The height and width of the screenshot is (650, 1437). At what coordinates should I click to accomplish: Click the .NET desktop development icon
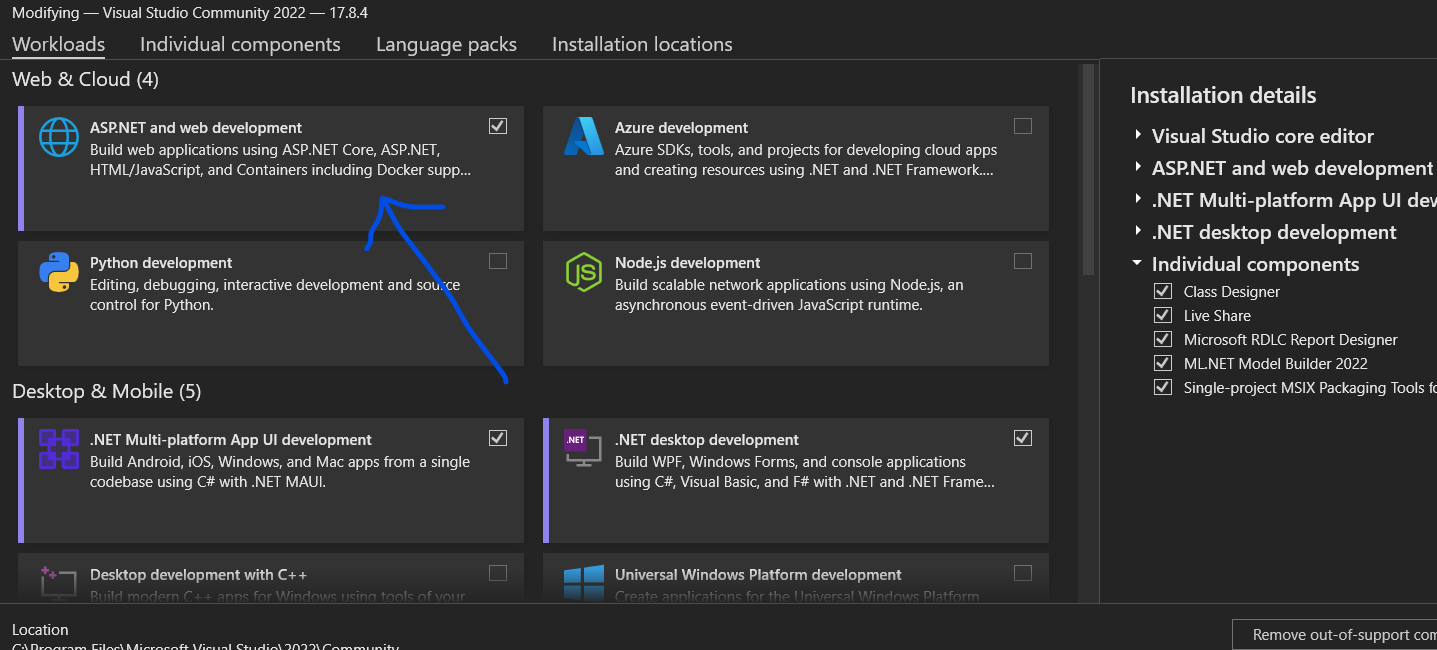(584, 449)
